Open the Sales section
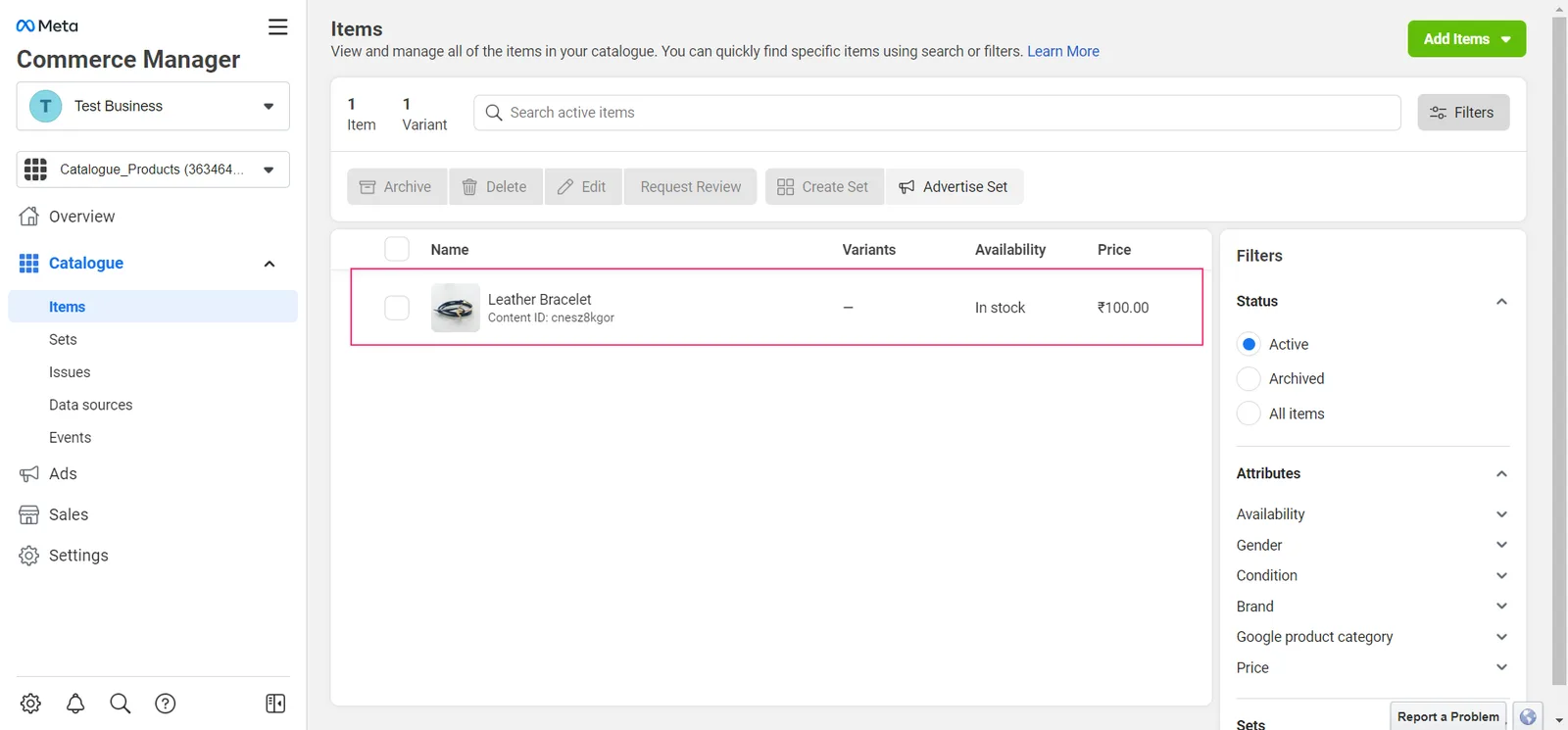1568x730 pixels. pyautogui.click(x=69, y=515)
